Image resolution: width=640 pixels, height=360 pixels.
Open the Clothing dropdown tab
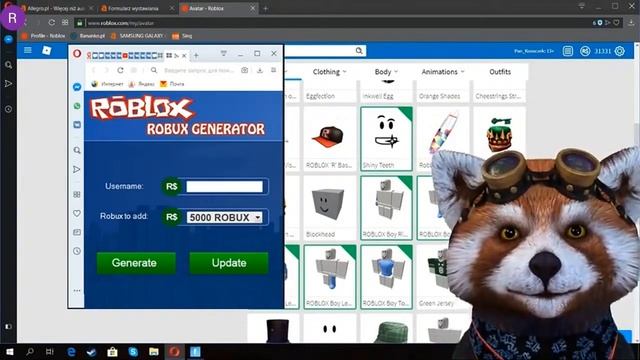tap(329, 72)
